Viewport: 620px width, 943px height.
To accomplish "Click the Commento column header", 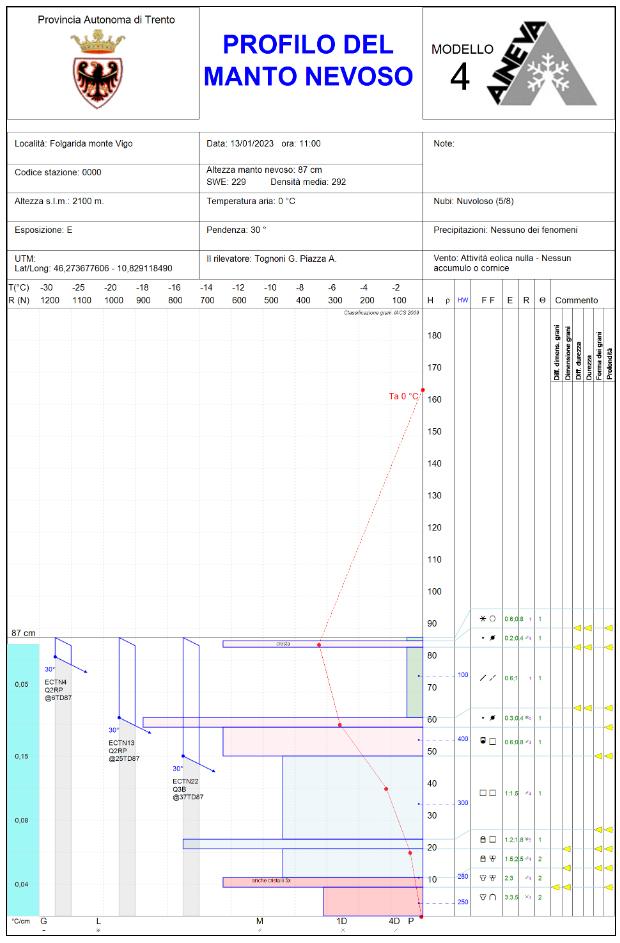I will (x=576, y=300).
